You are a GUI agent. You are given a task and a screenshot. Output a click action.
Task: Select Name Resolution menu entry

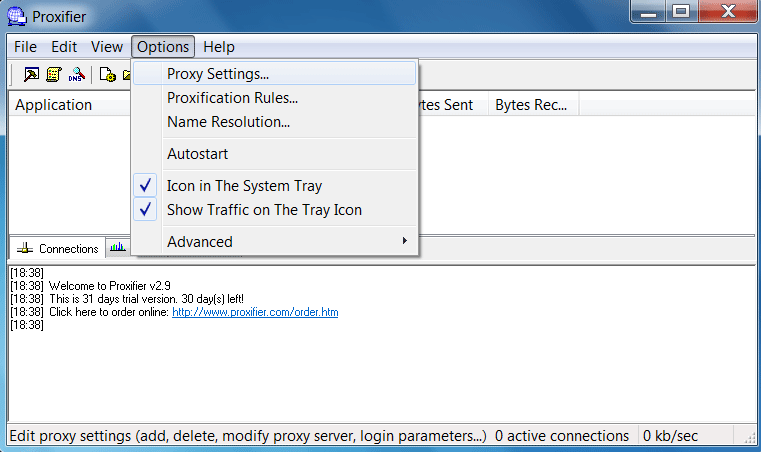tap(275, 122)
